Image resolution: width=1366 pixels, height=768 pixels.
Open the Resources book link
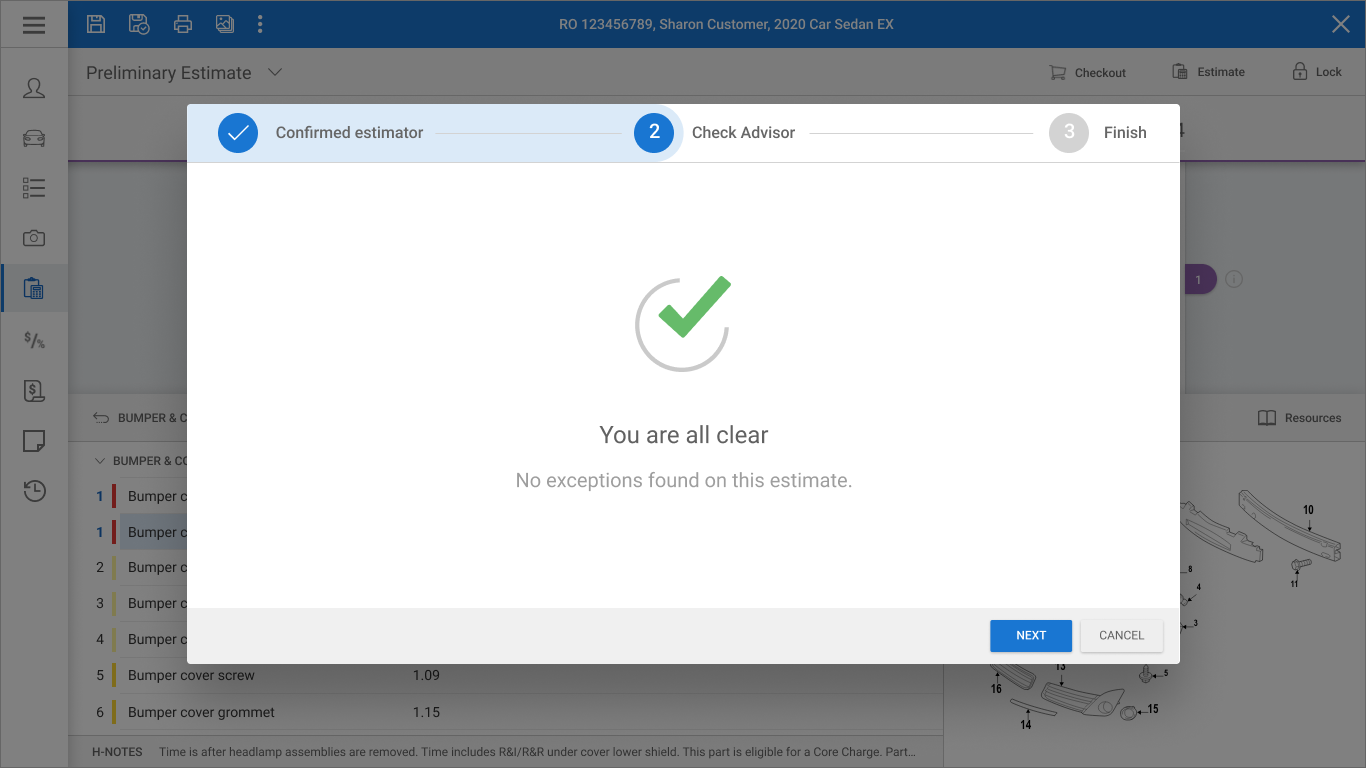(x=1299, y=418)
